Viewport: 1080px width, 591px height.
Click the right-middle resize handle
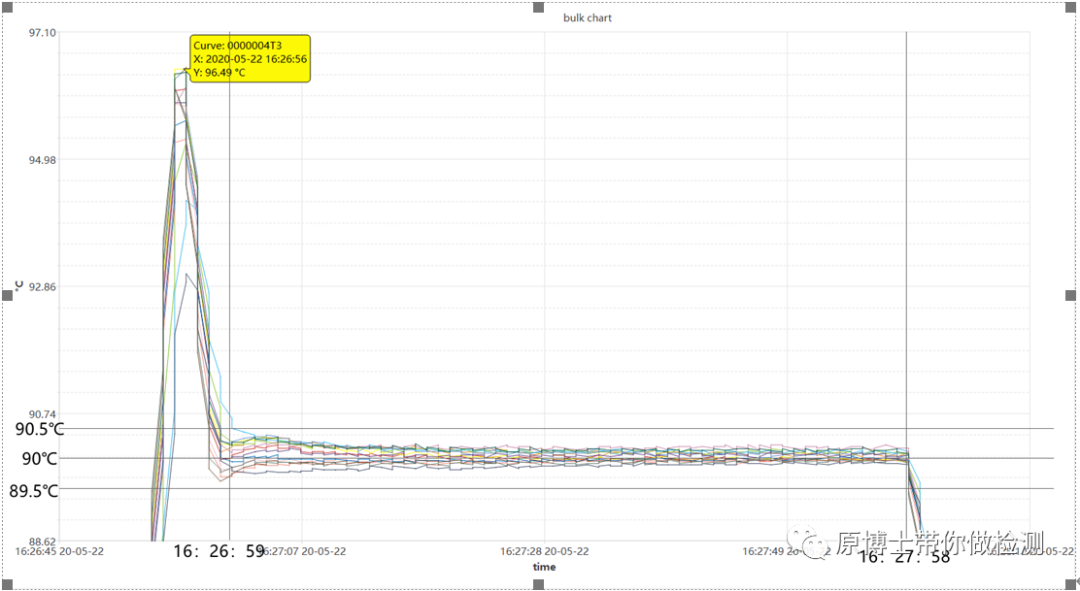click(x=1071, y=295)
